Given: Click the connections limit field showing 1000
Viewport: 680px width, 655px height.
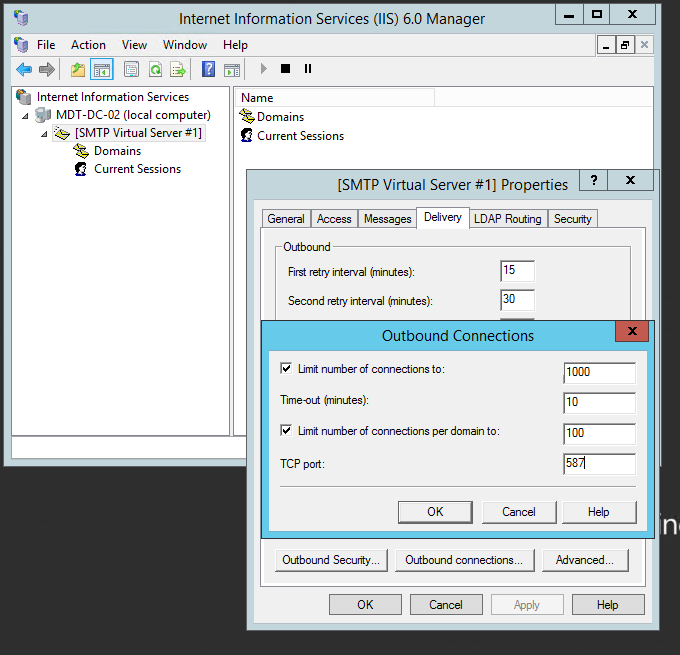Looking at the screenshot, I should (599, 373).
